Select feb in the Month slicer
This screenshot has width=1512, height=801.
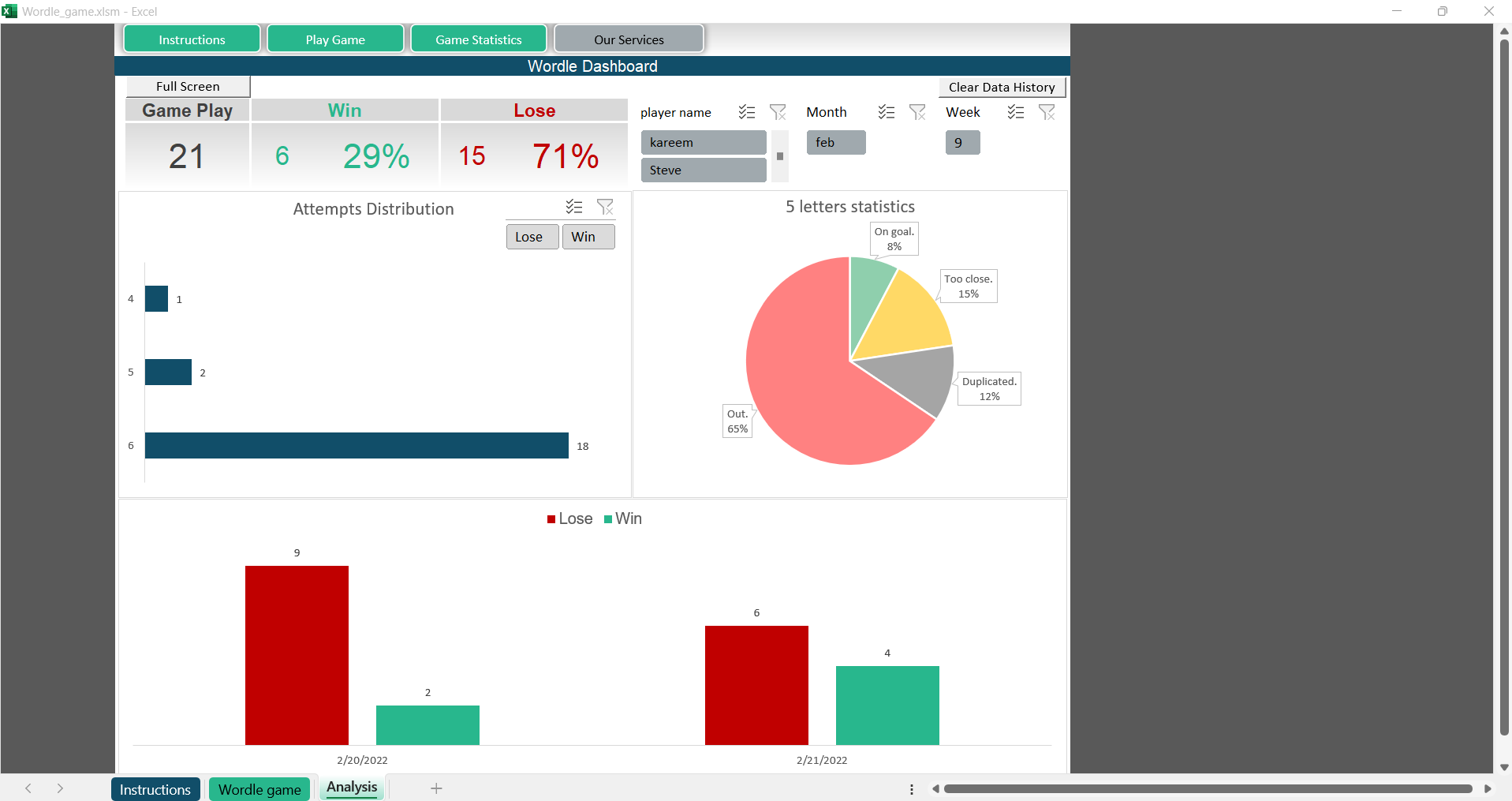pyautogui.click(x=835, y=143)
